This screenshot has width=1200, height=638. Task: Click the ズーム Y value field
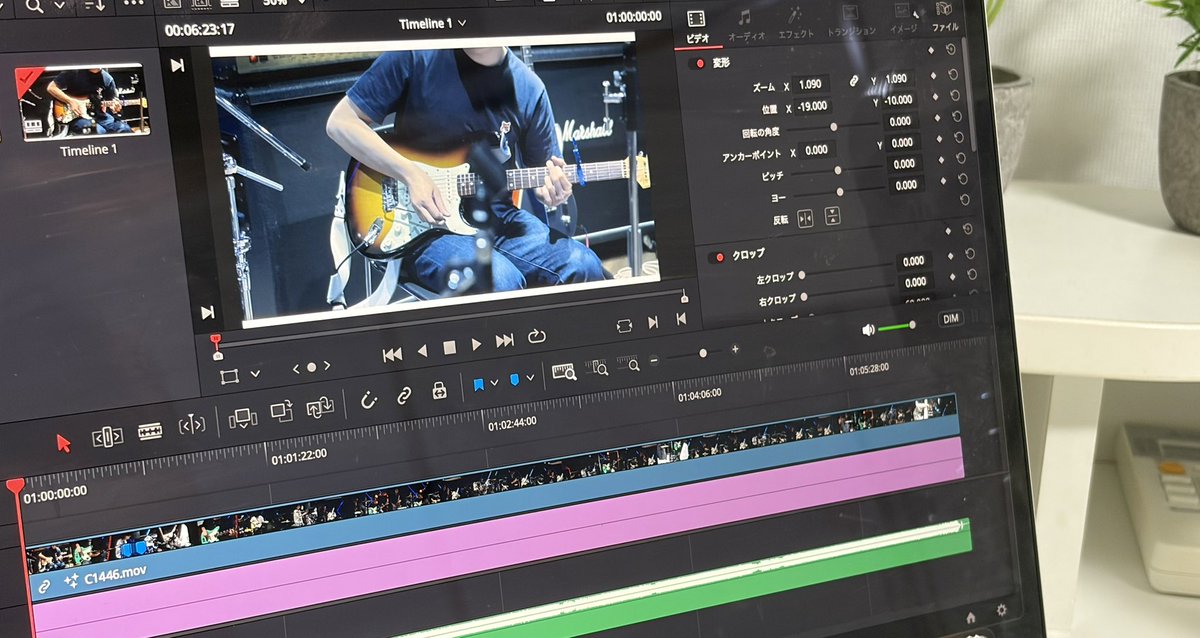[x=897, y=78]
